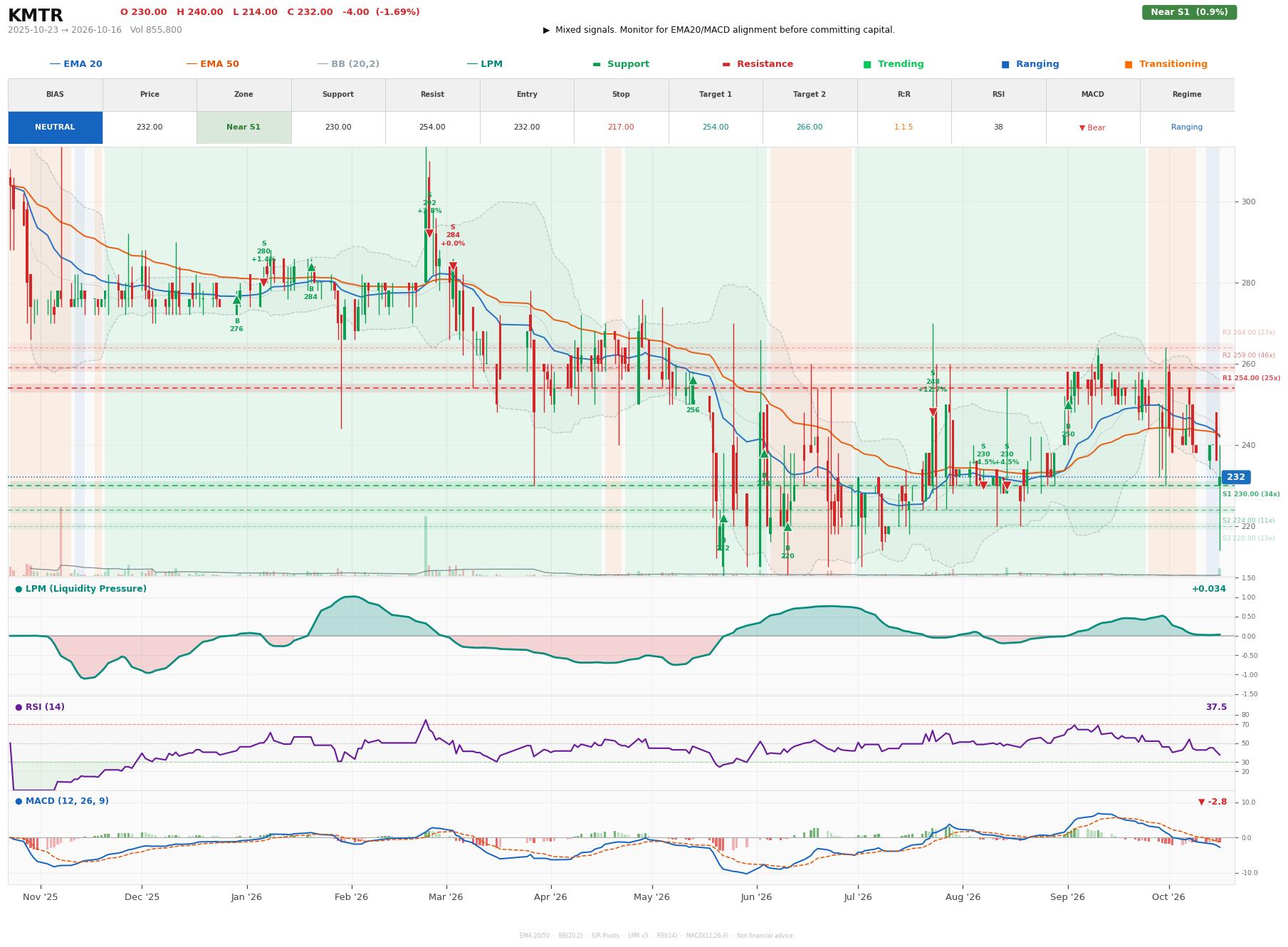Click the RSI reading 37.5
This screenshot has width=1288, height=947.
(x=1216, y=707)
